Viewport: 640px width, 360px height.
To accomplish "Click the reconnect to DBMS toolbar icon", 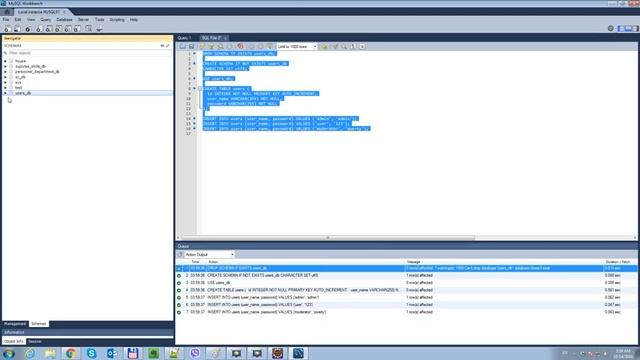I will pyautogui.click(x=99, y=29).
